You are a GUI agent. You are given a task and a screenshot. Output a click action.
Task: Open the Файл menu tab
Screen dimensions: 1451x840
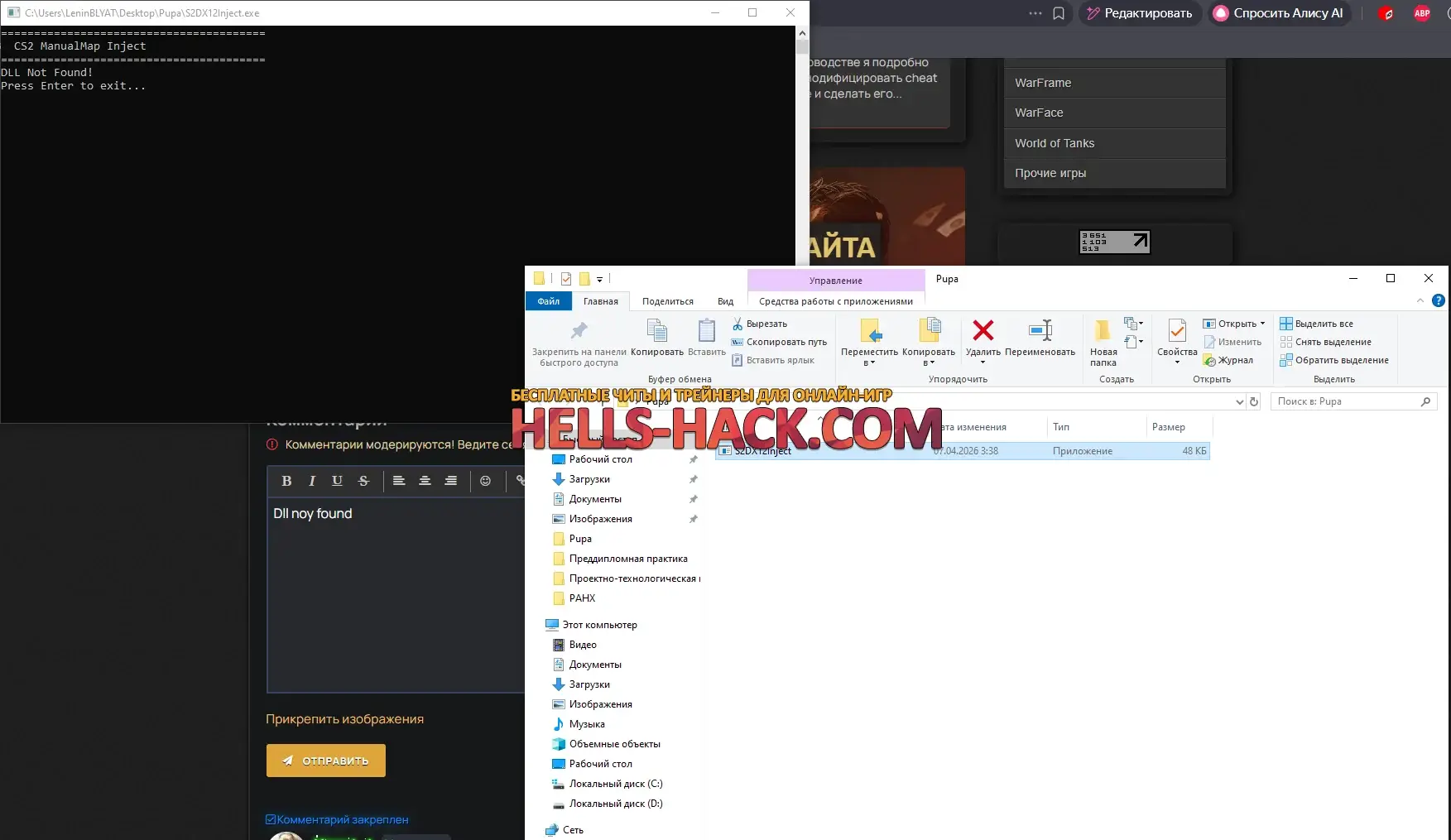coord(548,301)
